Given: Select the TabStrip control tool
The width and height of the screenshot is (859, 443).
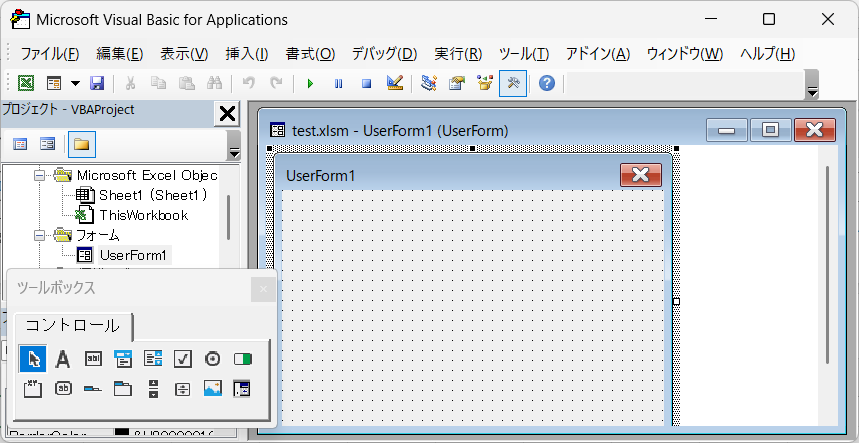Looking at the screenshot, I should [93, 389].
